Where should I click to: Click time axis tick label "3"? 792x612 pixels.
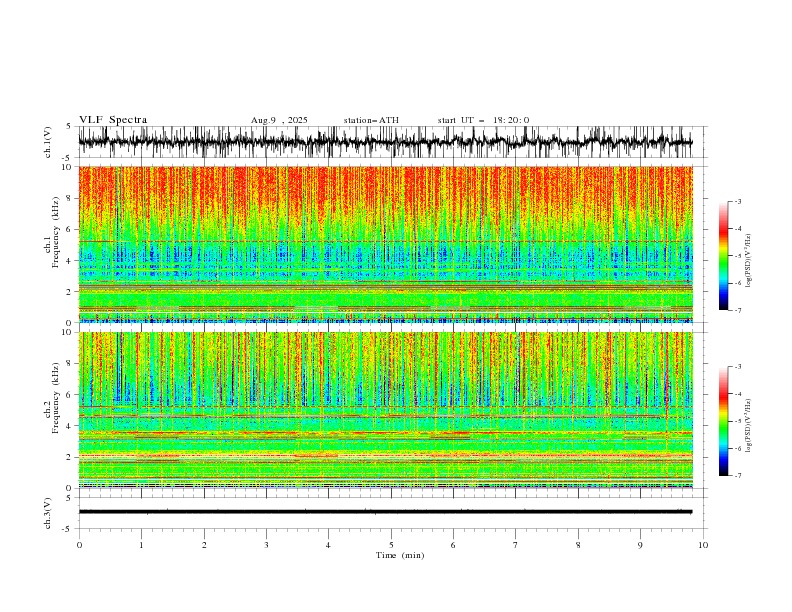click(x=266, y=545)
